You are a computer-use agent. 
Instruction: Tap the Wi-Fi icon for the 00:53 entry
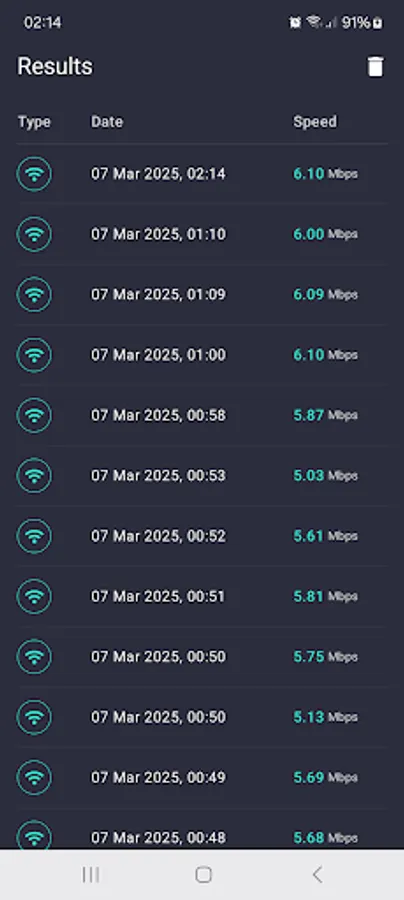[x=34, y=475]
